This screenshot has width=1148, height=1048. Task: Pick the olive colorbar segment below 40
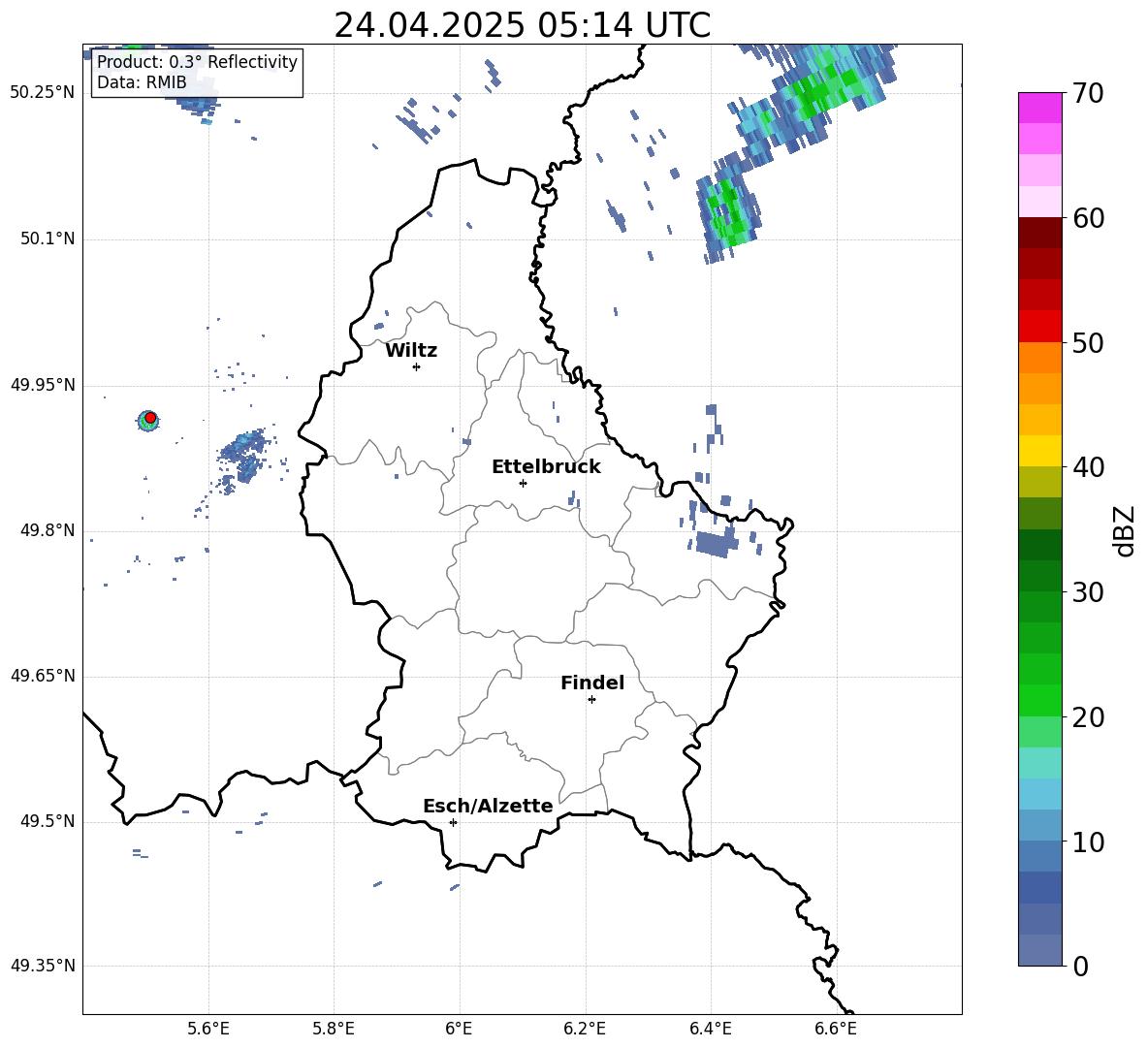[1039, 482]
